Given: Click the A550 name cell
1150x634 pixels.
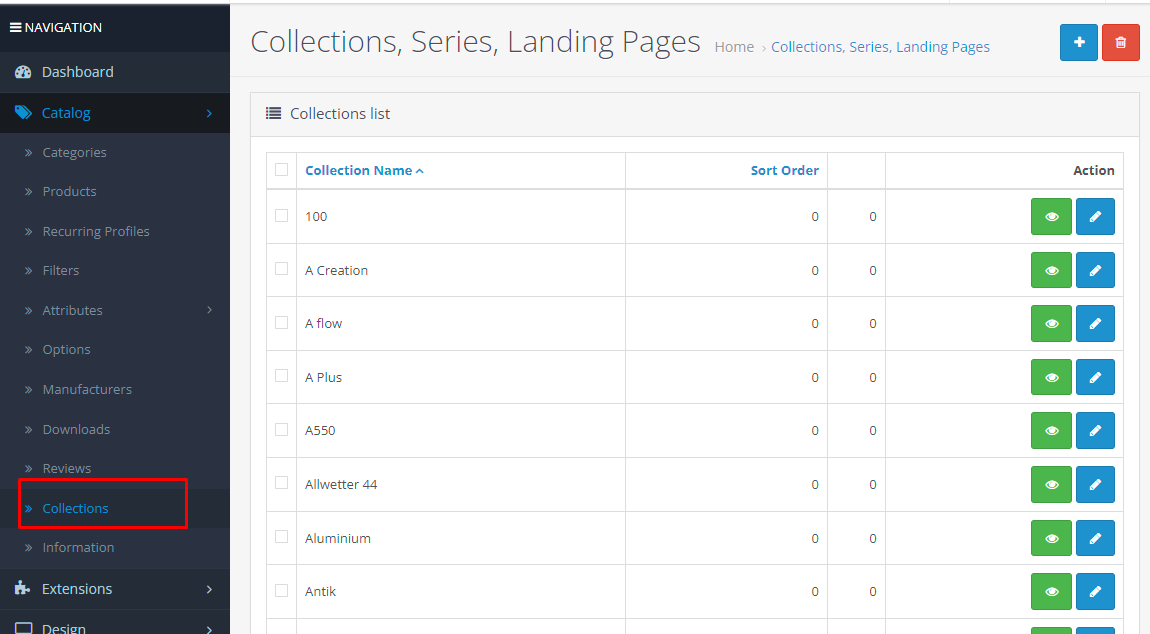Looking at the screenshot, I should pos(461,431).
